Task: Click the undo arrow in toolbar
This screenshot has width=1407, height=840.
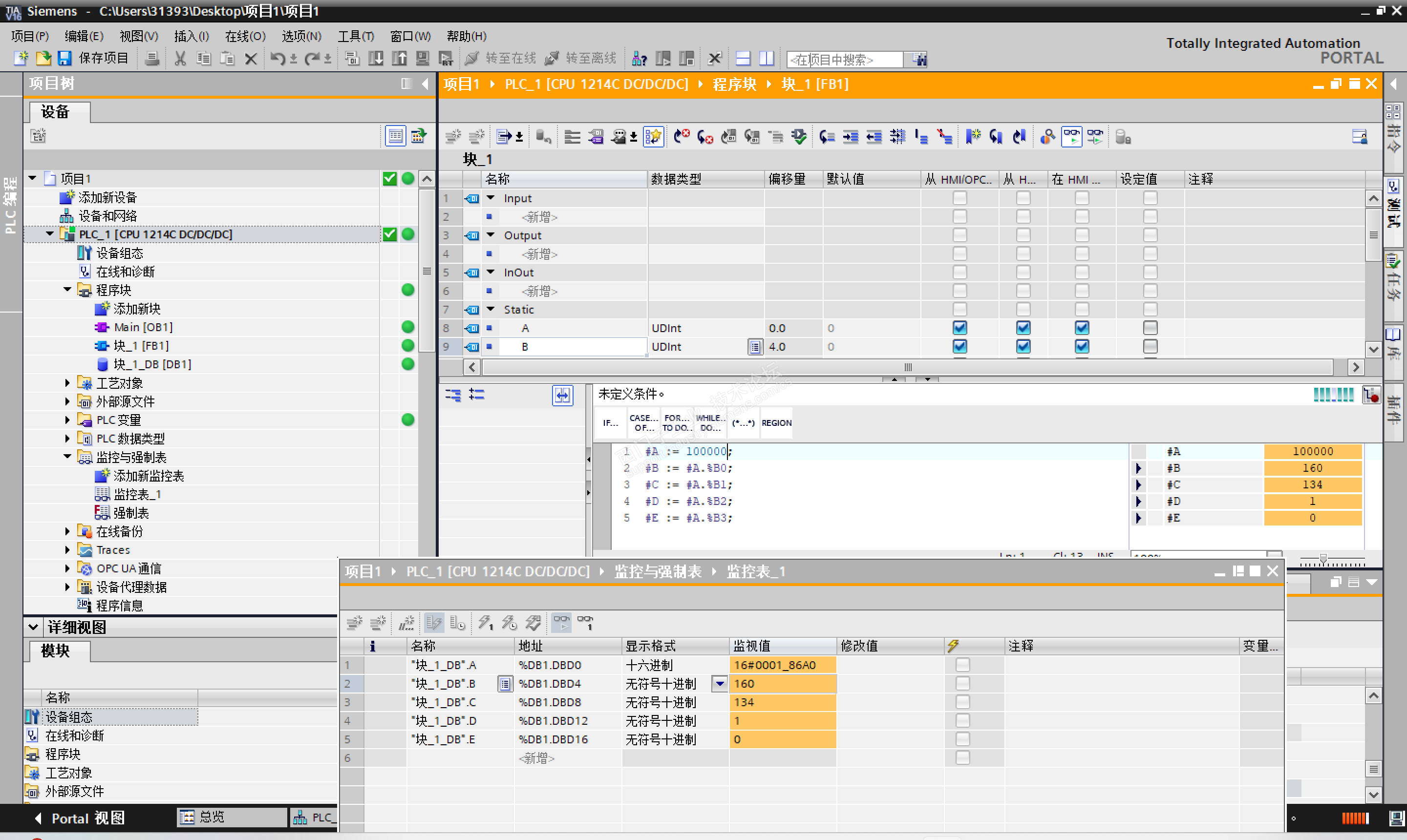Action: [277, 58]
